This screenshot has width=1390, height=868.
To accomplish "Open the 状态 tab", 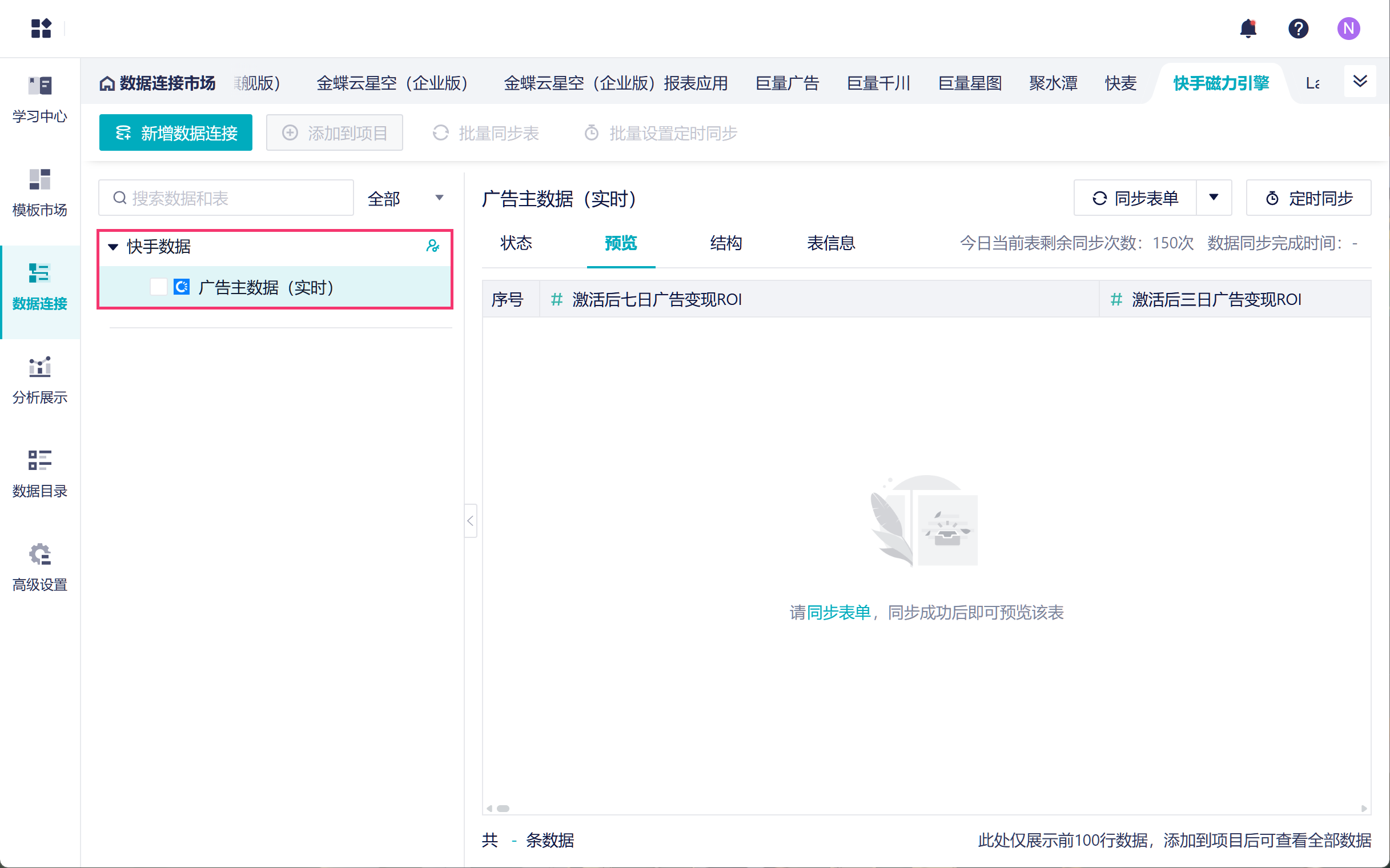I will click(x=516, y=243).
